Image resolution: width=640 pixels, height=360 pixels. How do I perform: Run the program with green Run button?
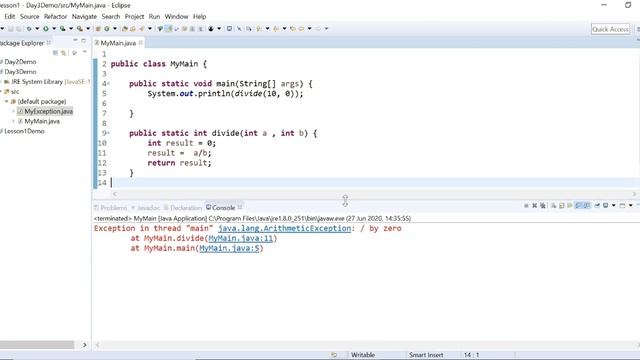[46, 29]
